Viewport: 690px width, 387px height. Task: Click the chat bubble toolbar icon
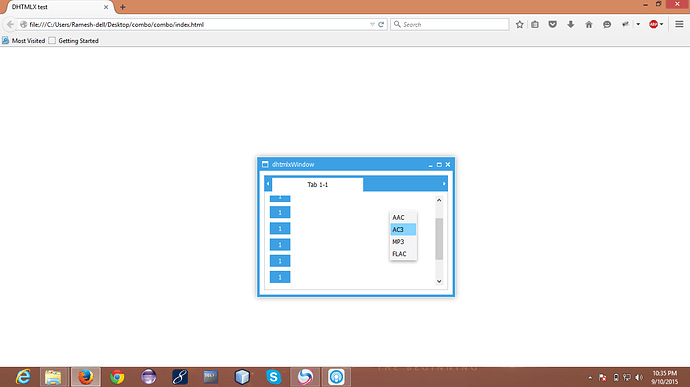point(607,25)
